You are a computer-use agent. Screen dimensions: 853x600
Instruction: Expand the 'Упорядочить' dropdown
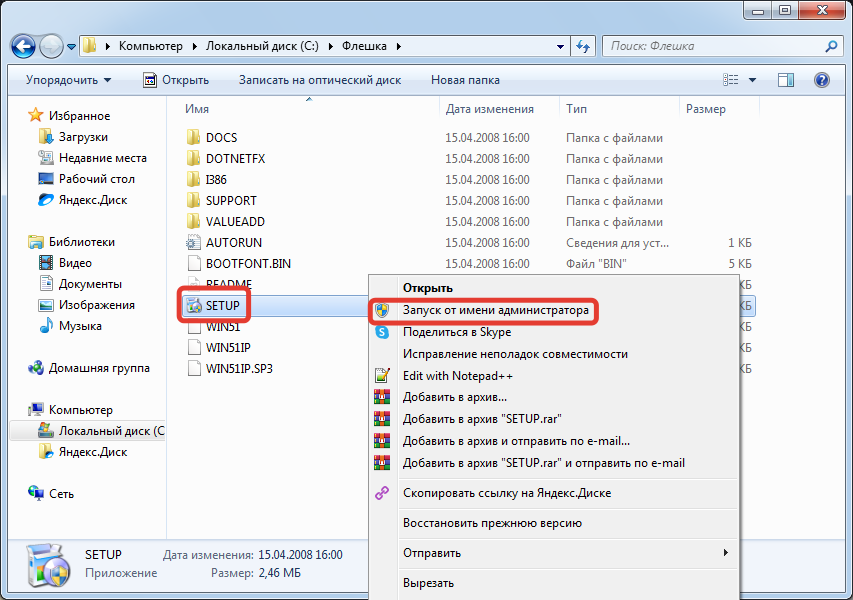click(68, 80)
